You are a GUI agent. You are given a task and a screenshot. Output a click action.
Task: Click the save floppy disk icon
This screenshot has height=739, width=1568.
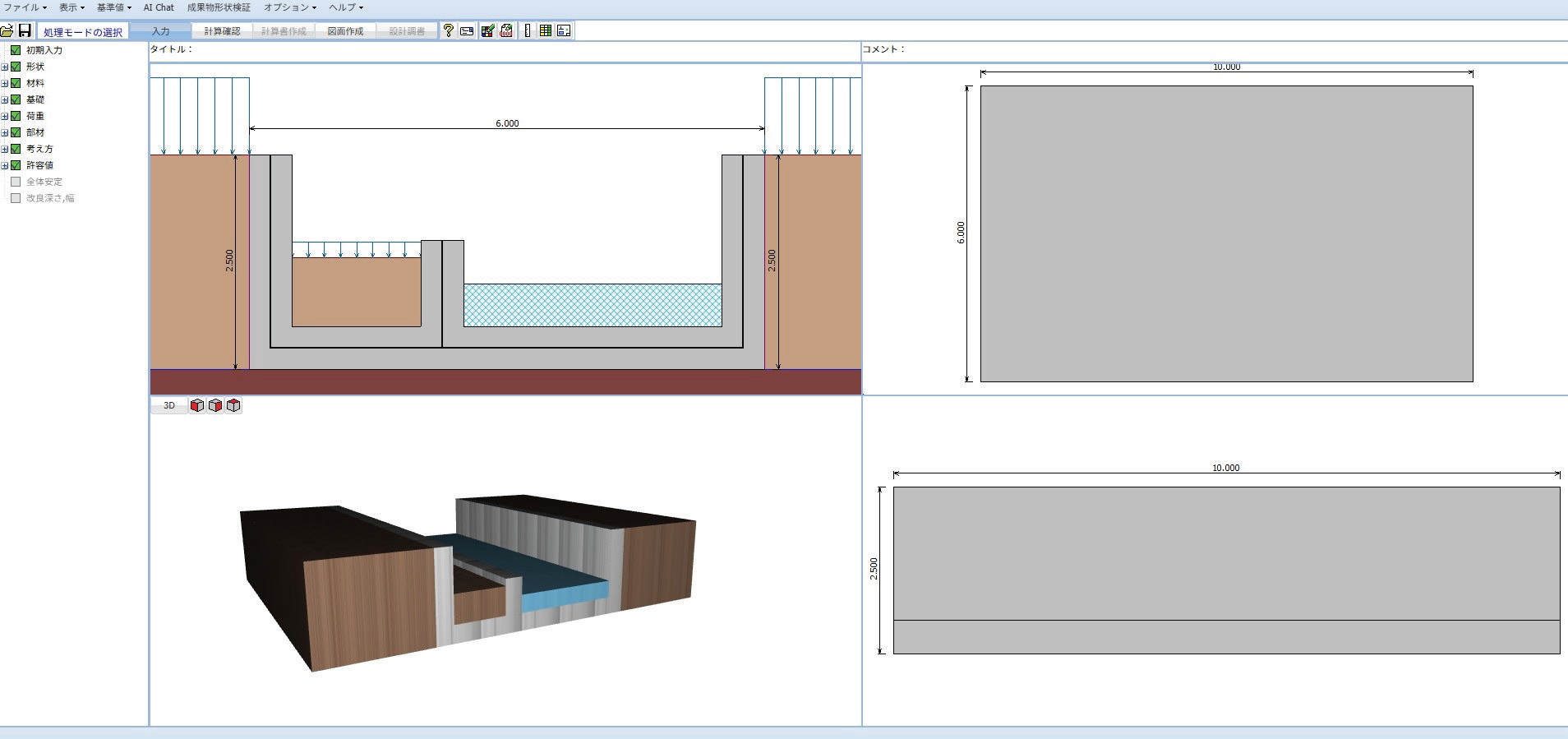click(25, 31)
